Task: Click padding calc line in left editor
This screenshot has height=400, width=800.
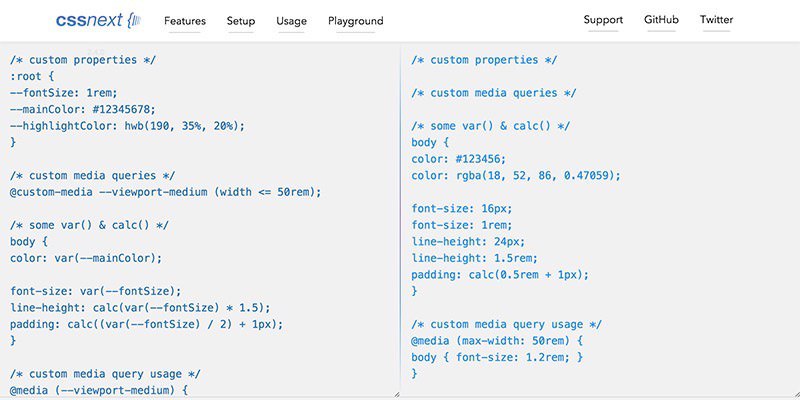Action: (146, 324)
